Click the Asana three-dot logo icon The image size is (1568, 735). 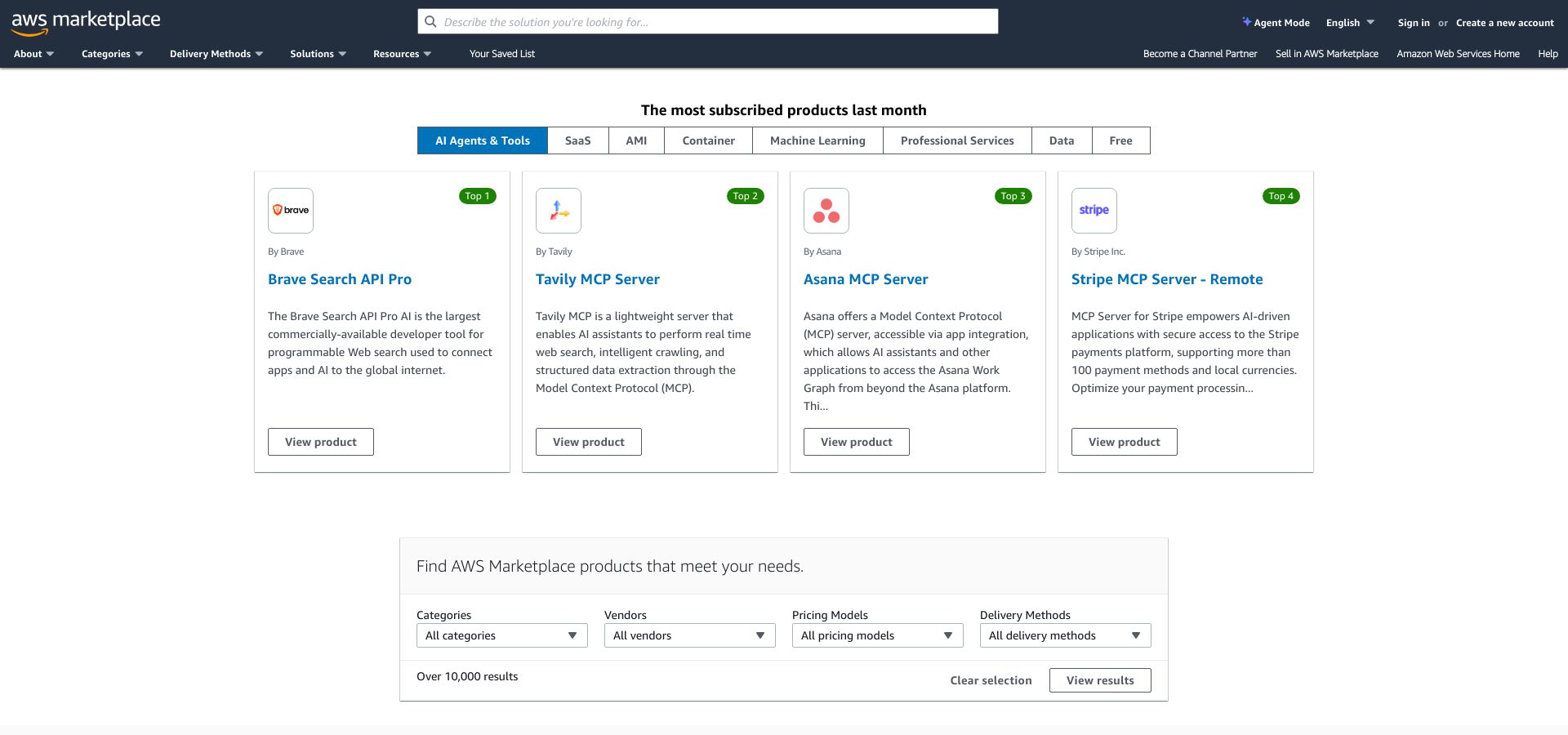click(826, 211)
